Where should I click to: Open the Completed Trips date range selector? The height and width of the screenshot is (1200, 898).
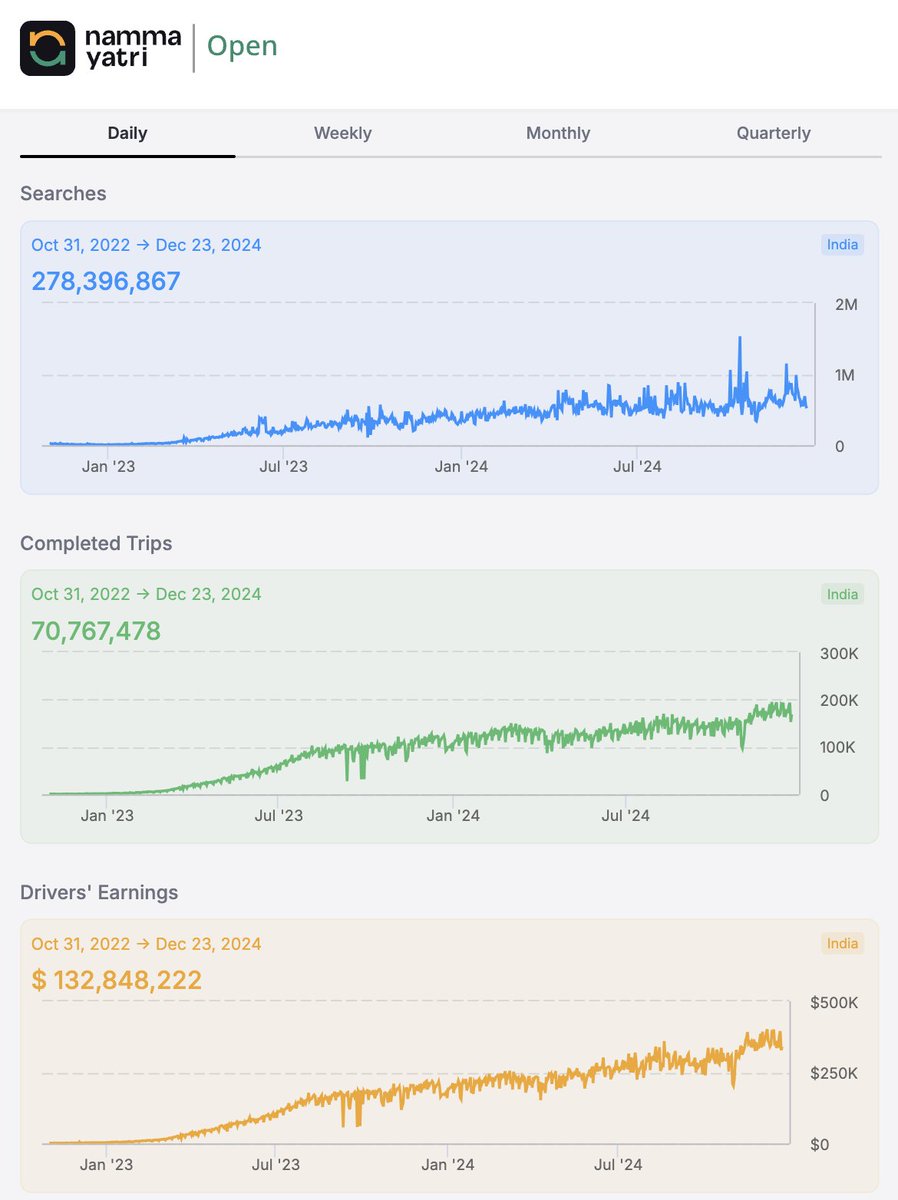coord(145,594)
